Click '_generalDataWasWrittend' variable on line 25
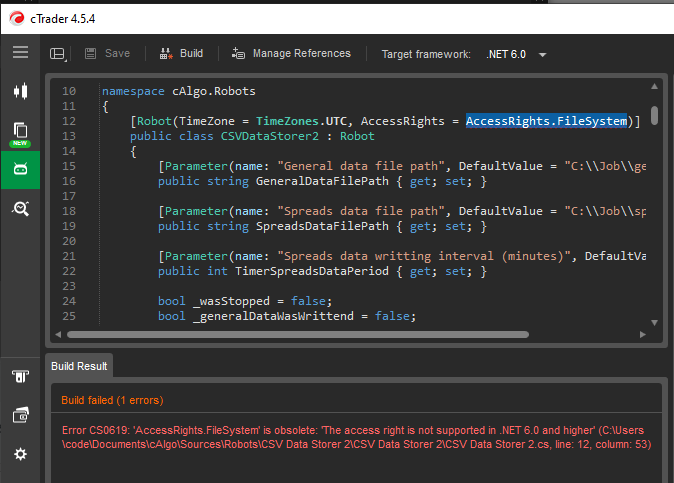 [273, 316]
